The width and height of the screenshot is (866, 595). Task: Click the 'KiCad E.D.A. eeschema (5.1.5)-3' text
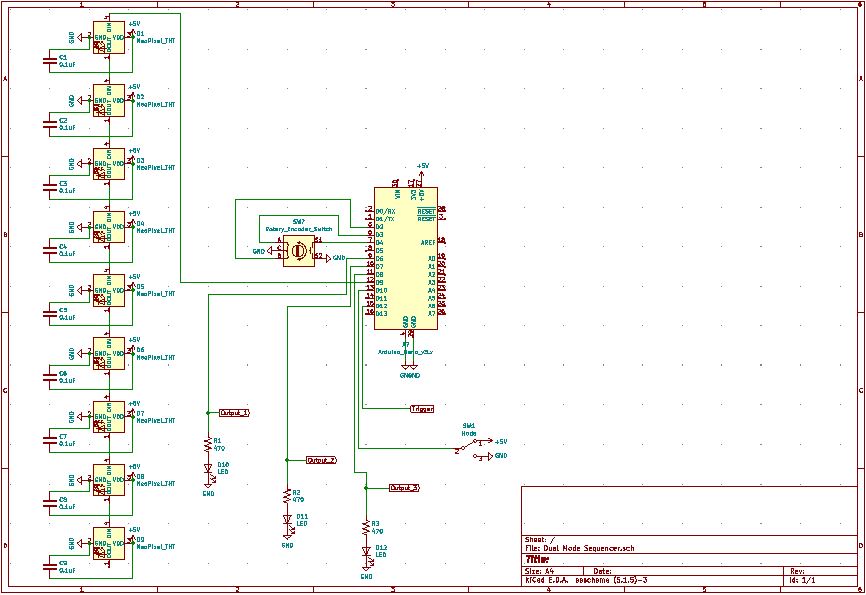click(586, 581)
